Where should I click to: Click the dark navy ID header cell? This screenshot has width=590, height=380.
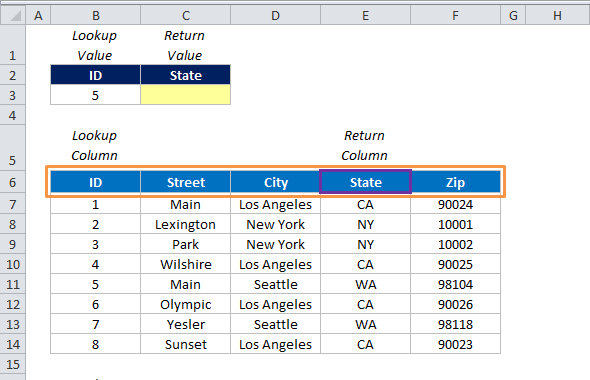[x=96, y=75]
